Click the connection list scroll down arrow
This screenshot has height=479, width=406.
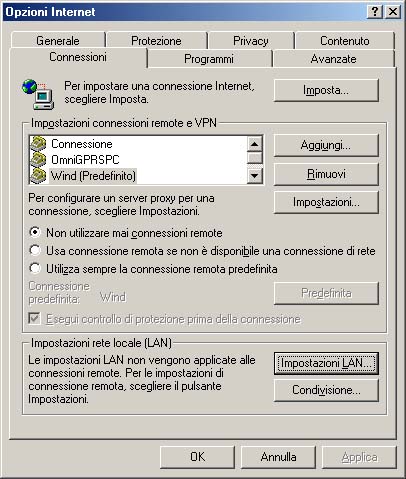click(255, 176)
